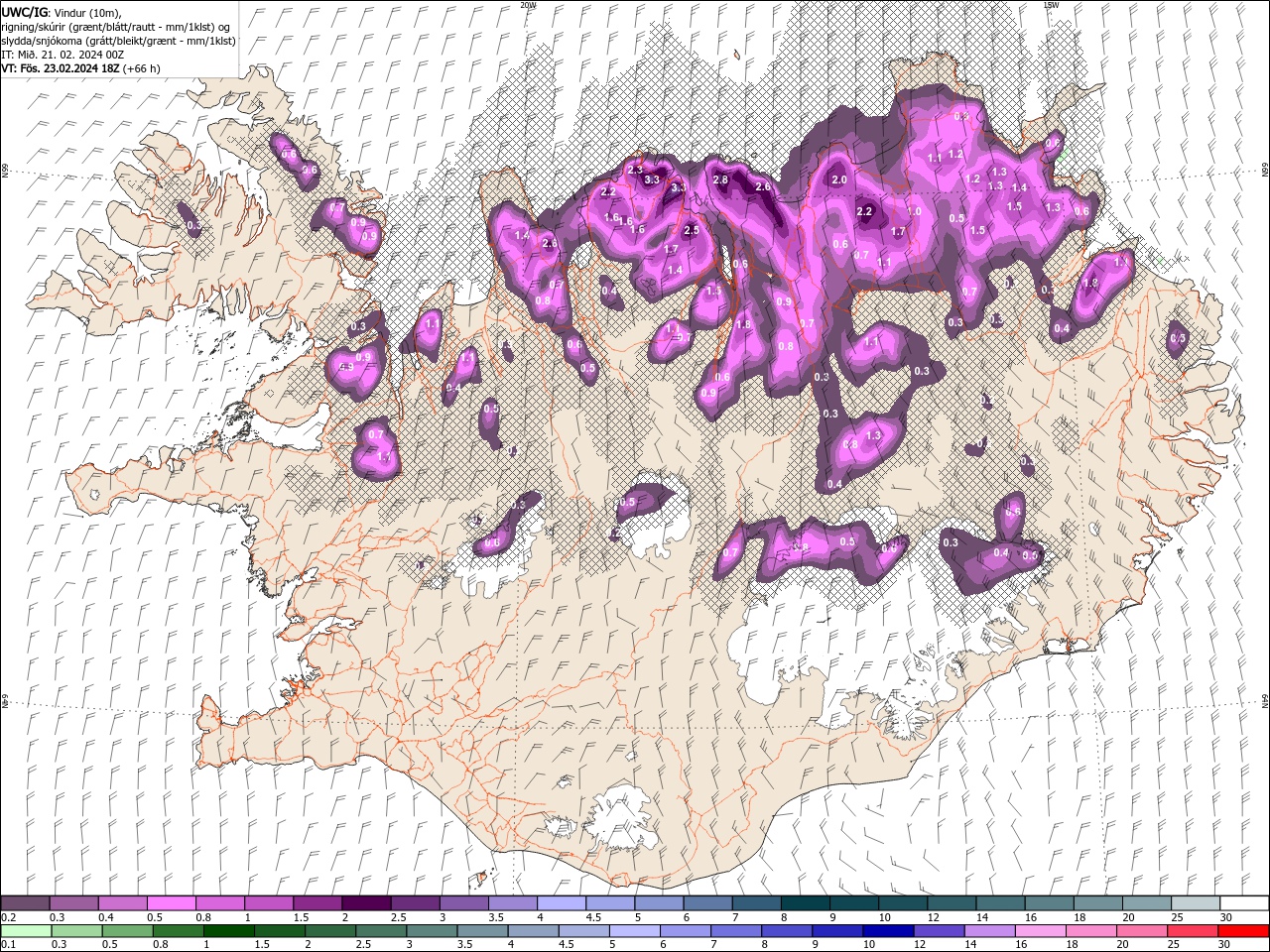Click the green 0.5 swatch in the rain legend
Image resolution: width=1270 pixels, height=952 pixels.
[x=127, y=931]
